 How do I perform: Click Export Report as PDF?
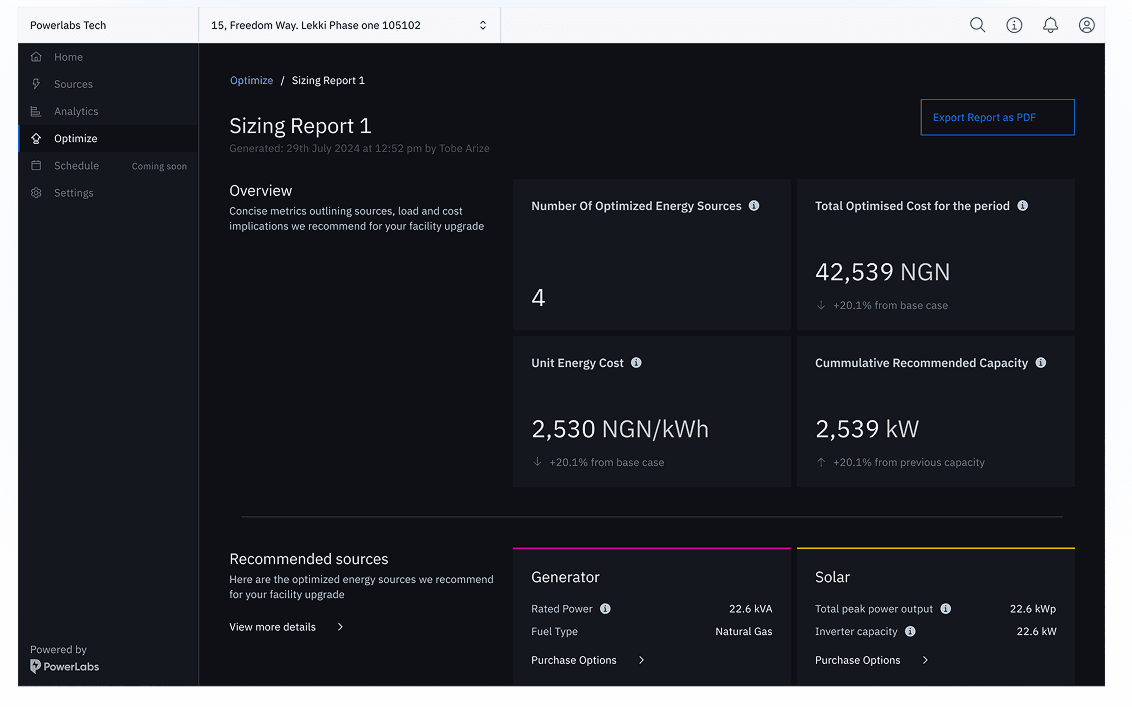(x=997, y=117)
